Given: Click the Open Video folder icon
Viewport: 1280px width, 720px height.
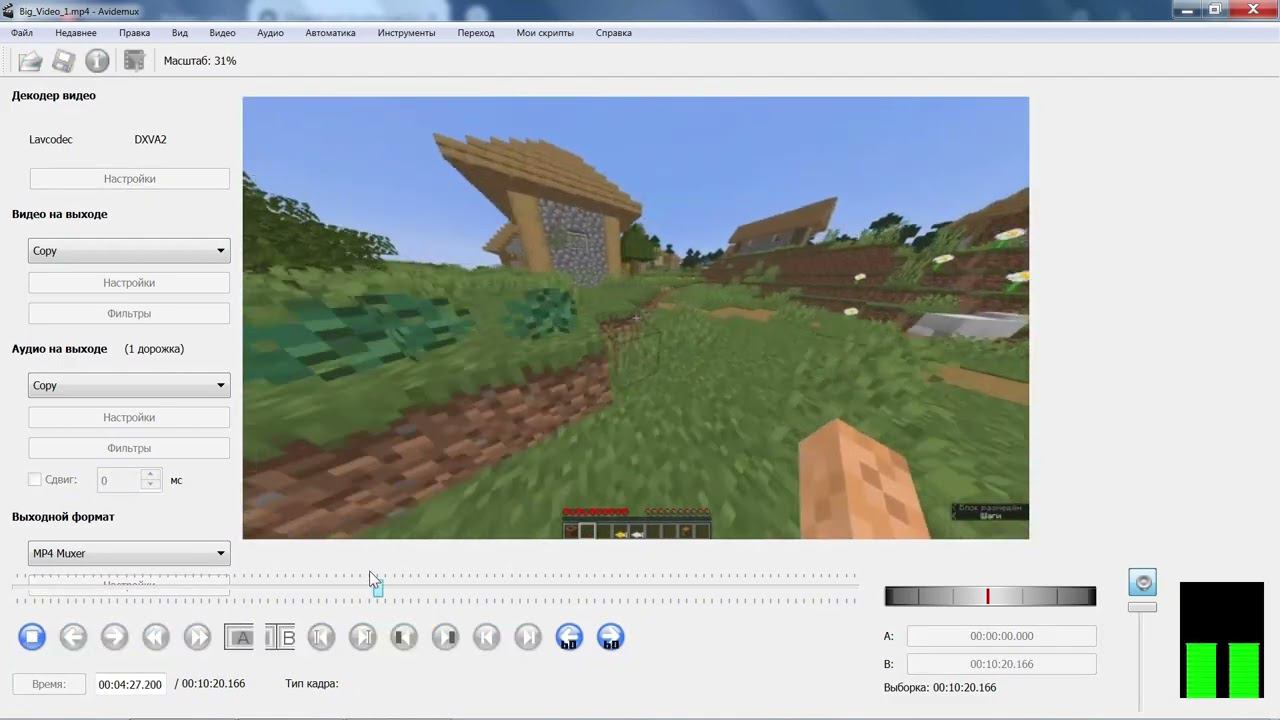Looking at the screenshot, I should 30,61.
